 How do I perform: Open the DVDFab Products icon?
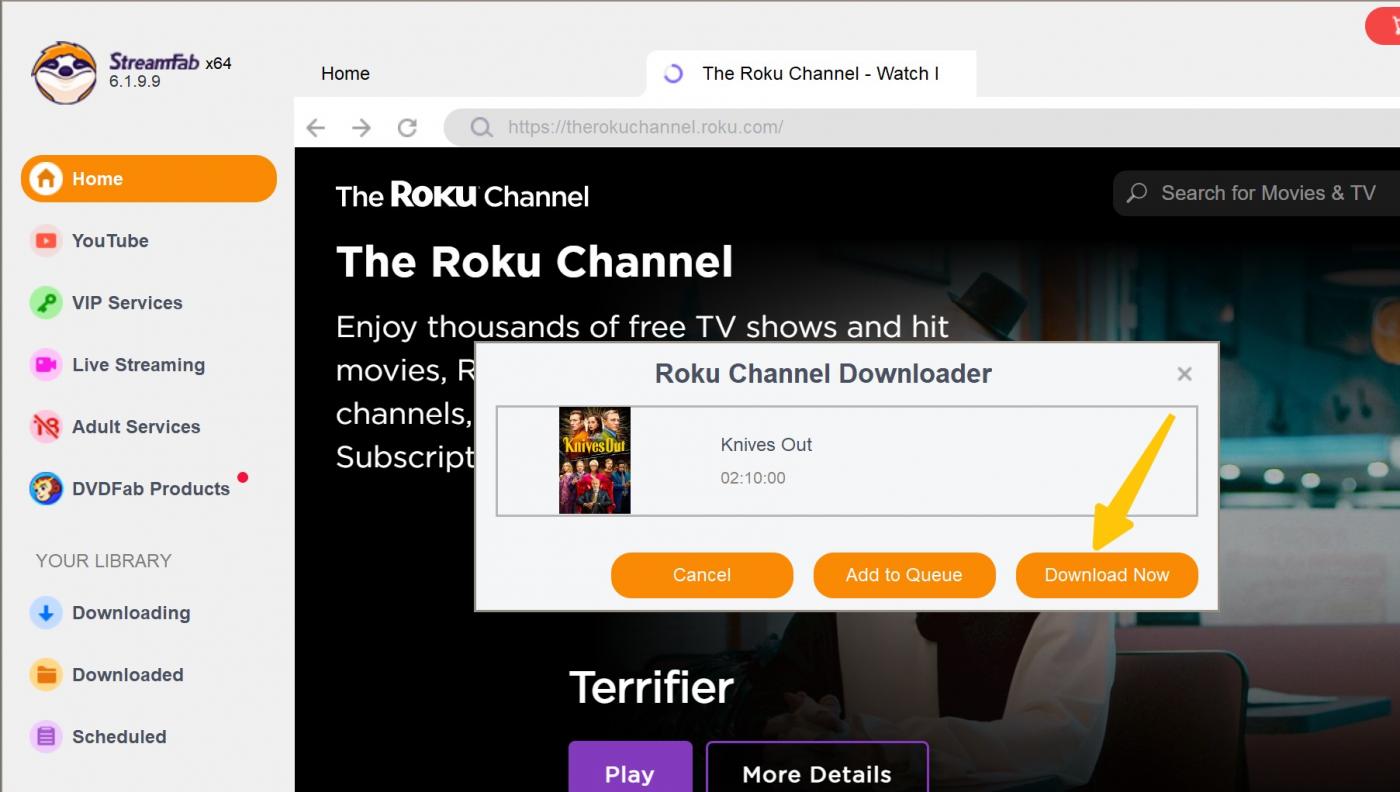tap(45, 489)
